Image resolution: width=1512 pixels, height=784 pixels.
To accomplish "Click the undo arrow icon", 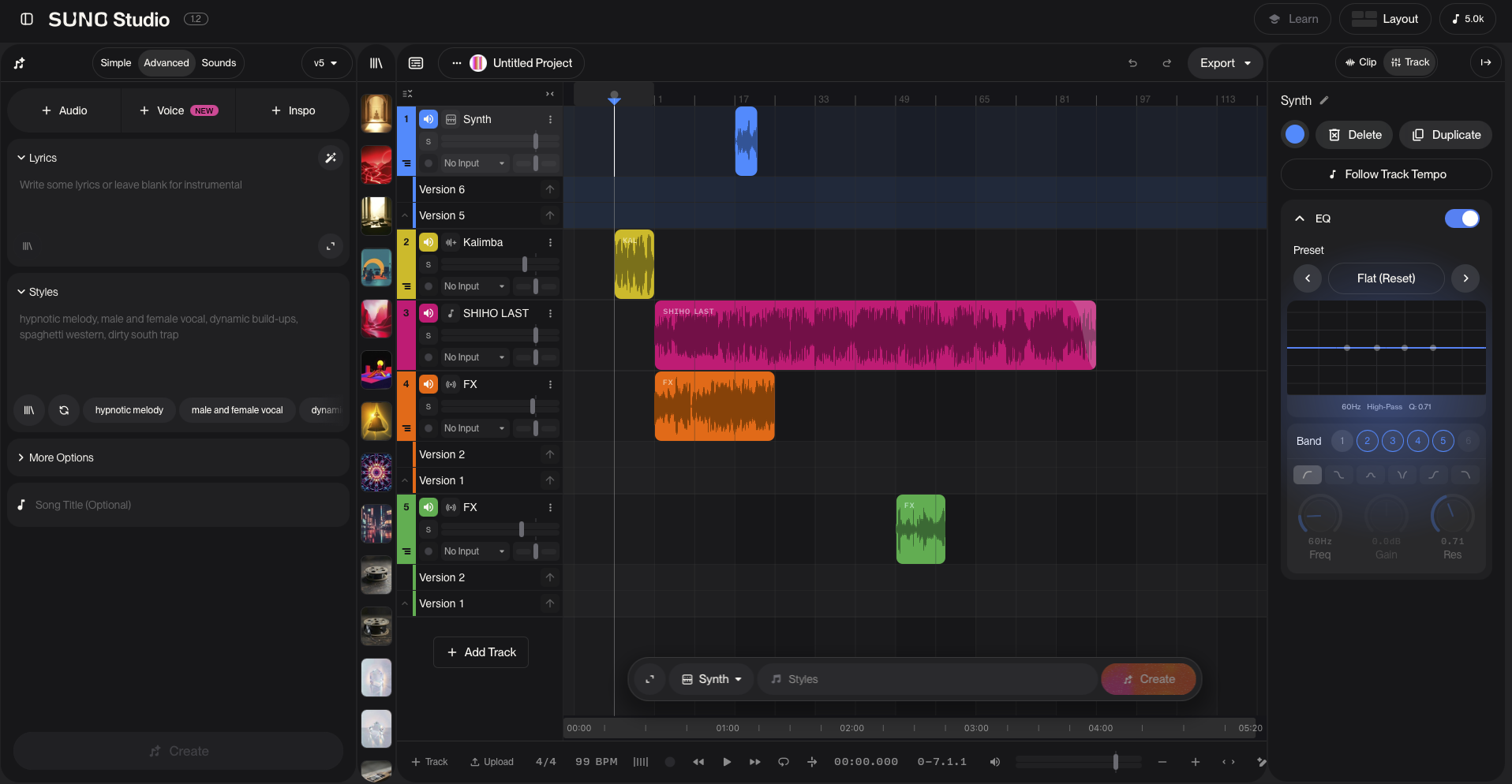I will (x=1132, y=63).
